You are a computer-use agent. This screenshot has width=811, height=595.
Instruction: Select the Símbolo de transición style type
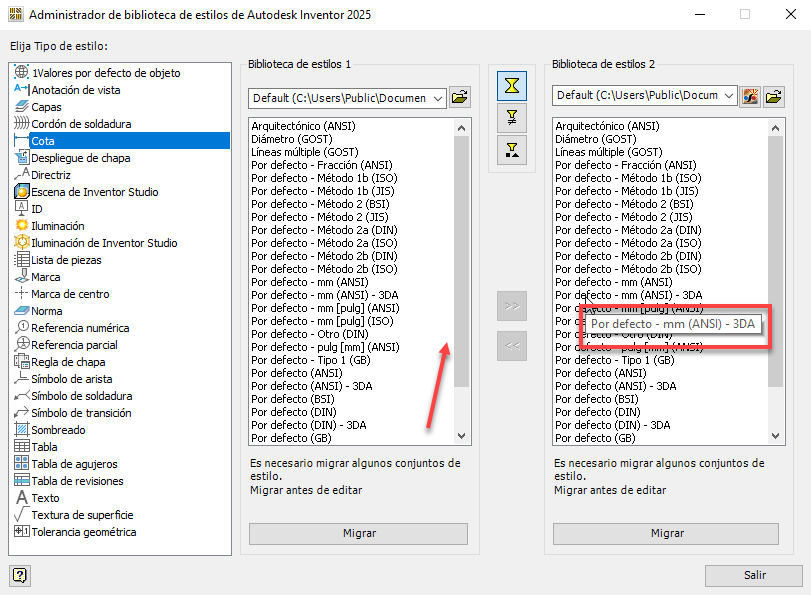pyautogui.click(x=81, y=413)
